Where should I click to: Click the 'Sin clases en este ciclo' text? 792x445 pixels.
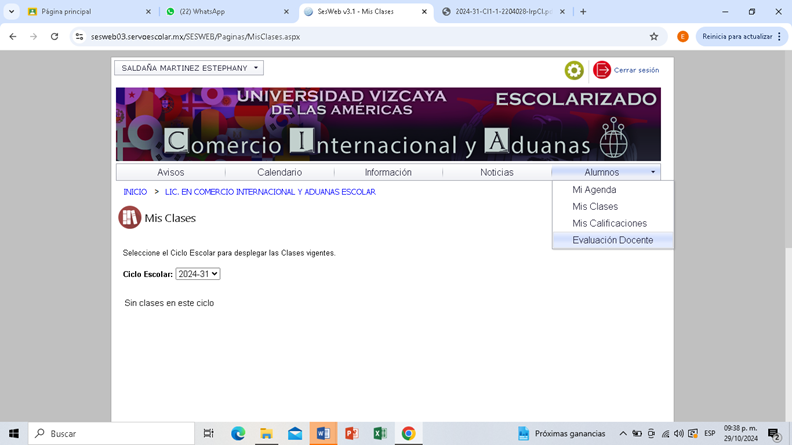(x=169, y=303)
